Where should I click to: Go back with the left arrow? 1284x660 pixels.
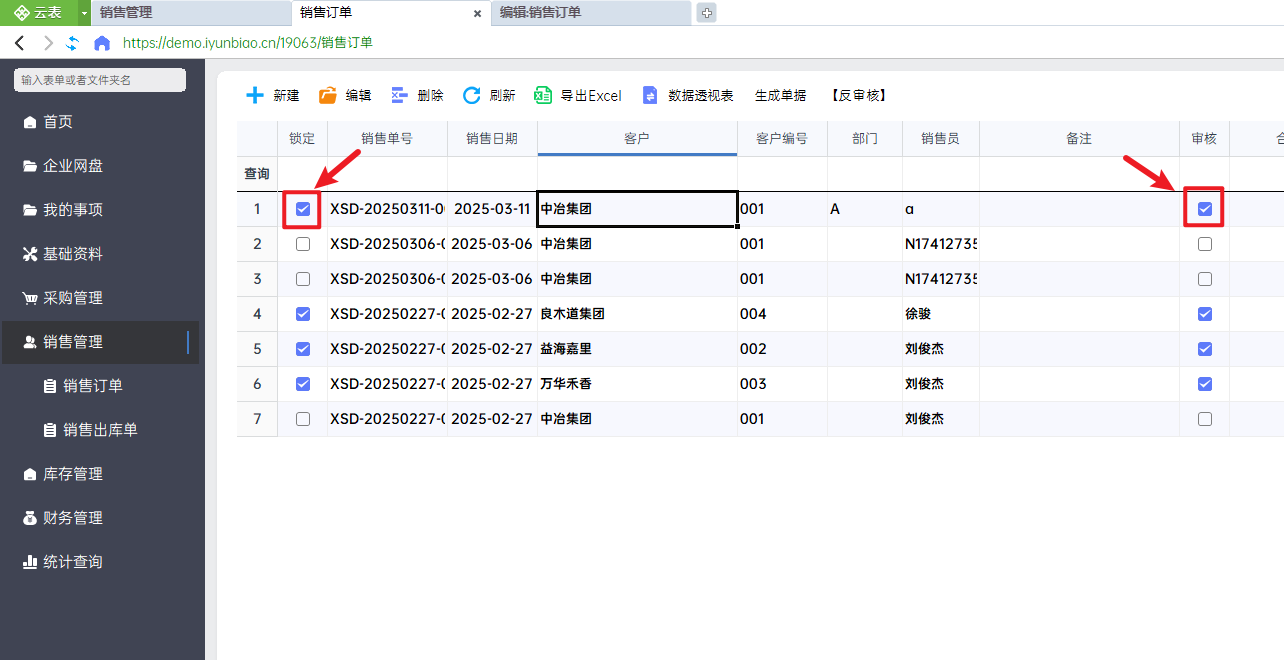click(x=20, y=43)
